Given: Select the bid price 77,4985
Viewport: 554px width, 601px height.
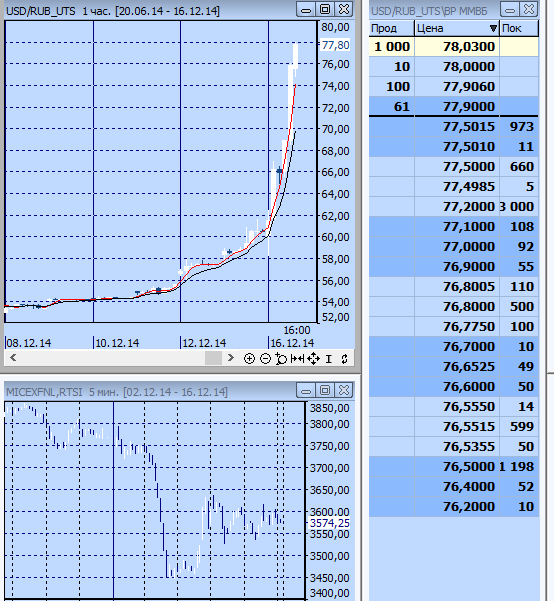Looking at the screenshot, I should (469, 187).
